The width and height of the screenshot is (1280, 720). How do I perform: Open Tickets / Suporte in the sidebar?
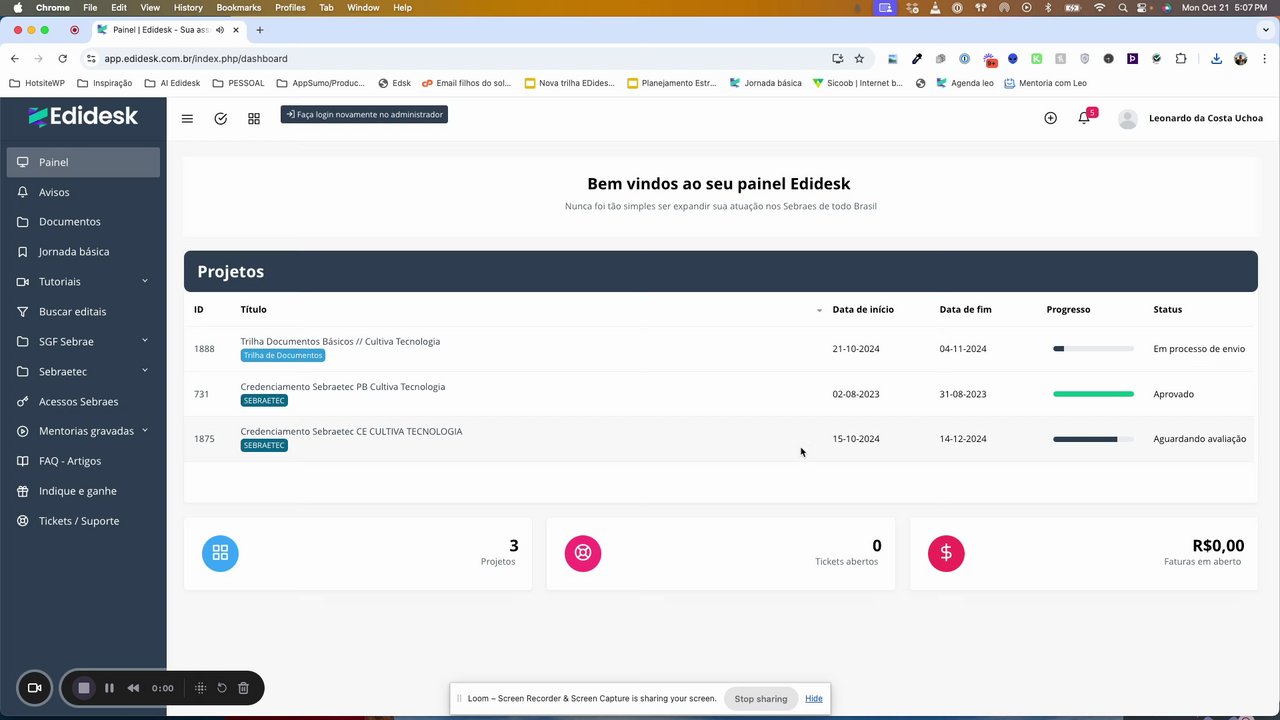pos(83,521)
